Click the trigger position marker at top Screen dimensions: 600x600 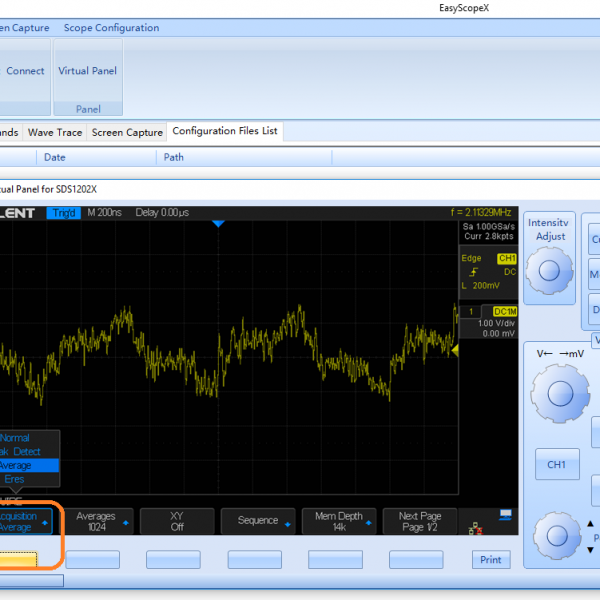click(219, 224)
